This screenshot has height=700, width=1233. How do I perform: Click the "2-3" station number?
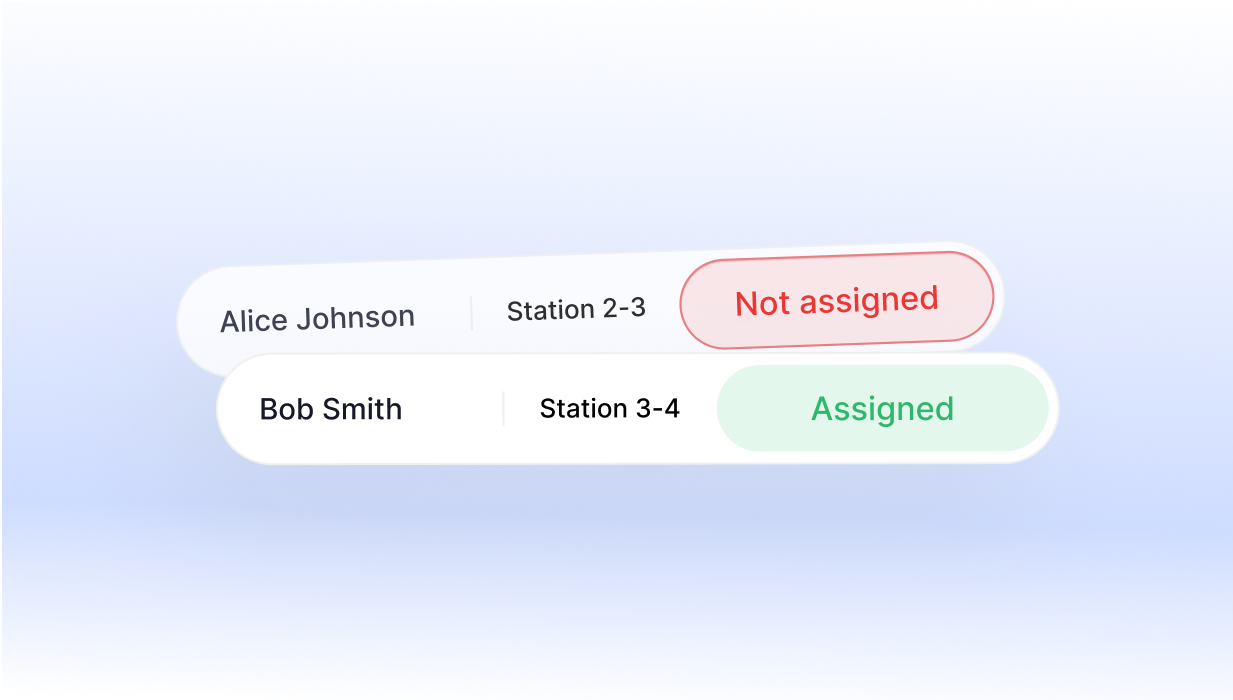click(625, 308)
